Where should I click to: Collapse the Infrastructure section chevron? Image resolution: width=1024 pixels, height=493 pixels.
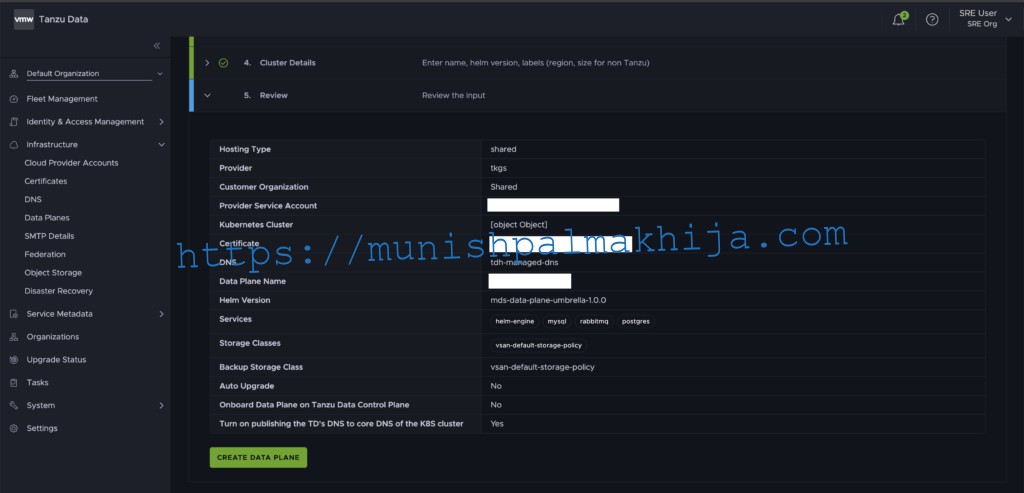pos(161,145)
